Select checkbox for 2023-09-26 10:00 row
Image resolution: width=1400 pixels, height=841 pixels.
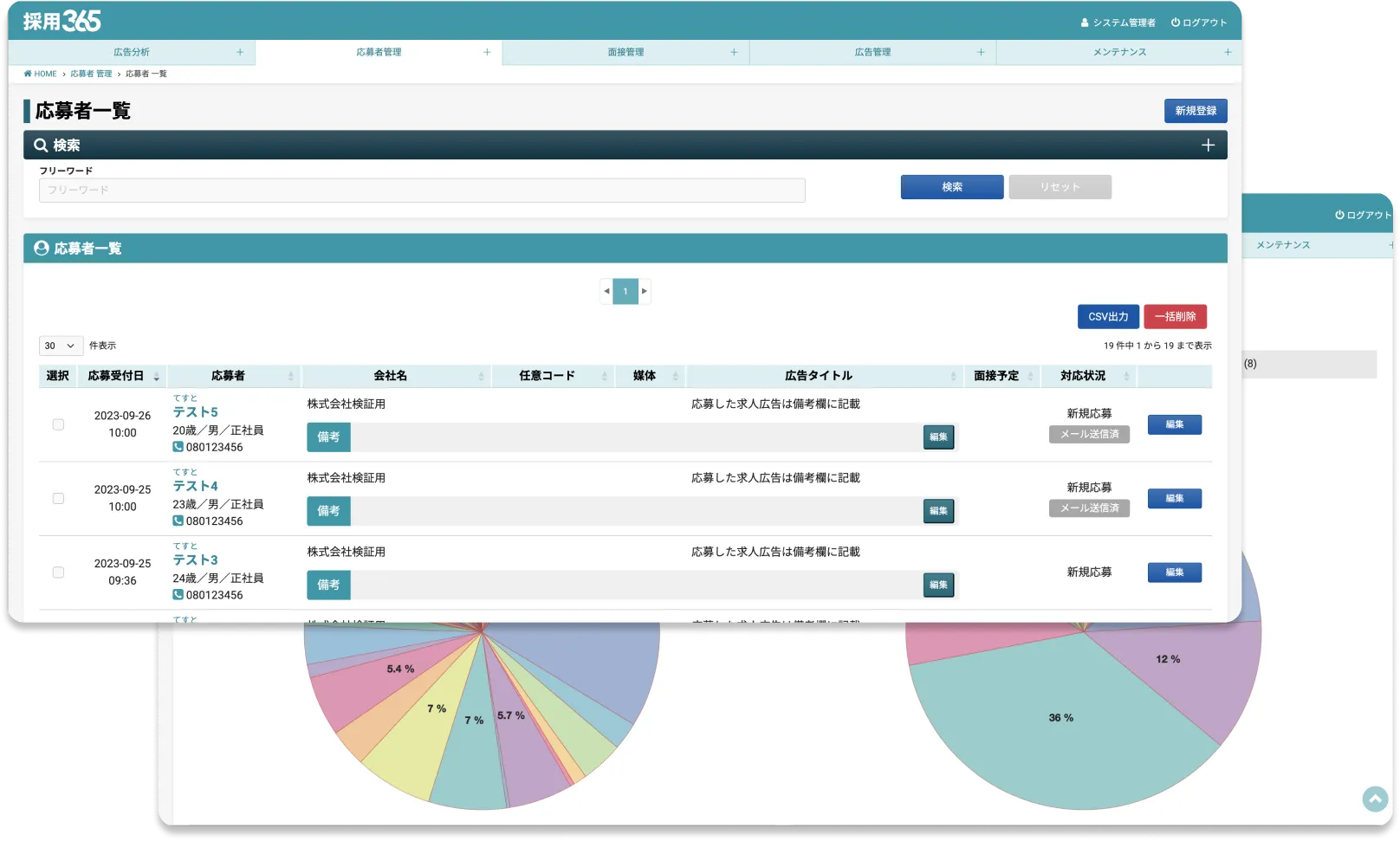coord(58,424)
